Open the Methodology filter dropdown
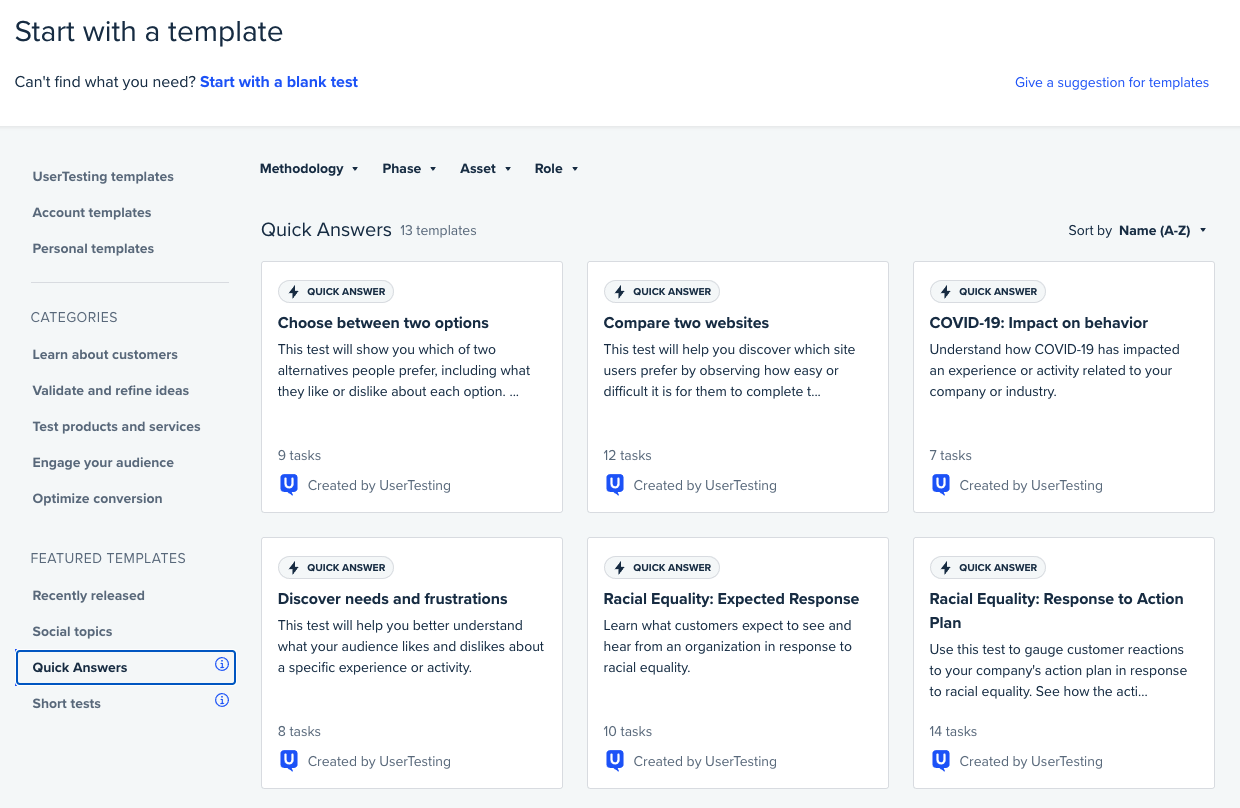 309,169
